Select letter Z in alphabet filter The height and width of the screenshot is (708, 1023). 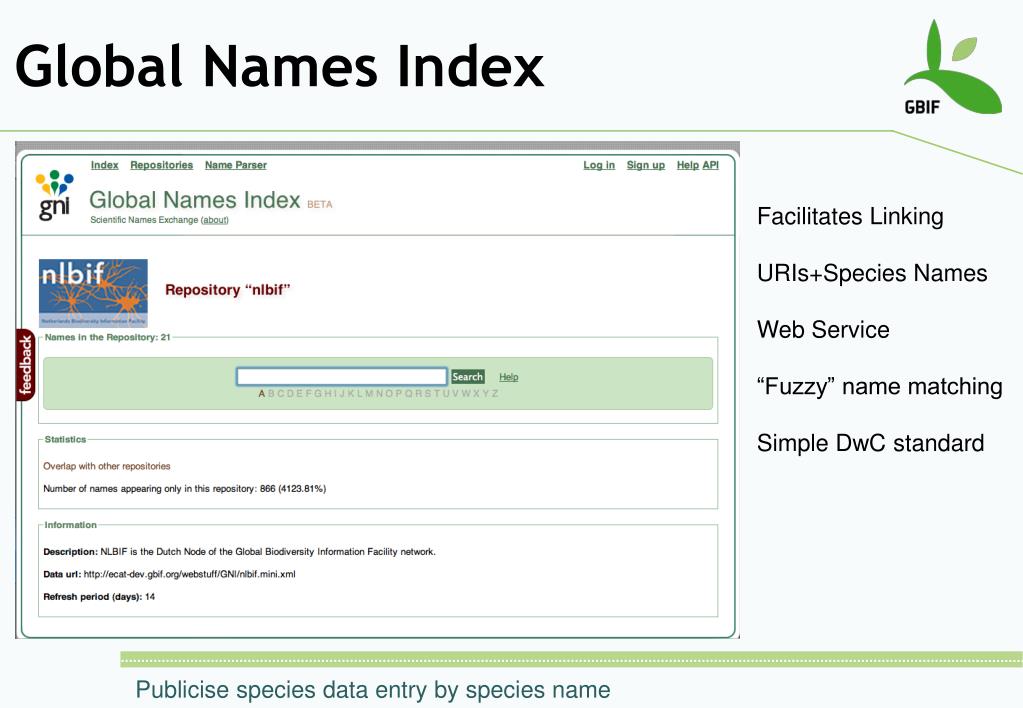[x=495, y=393]
